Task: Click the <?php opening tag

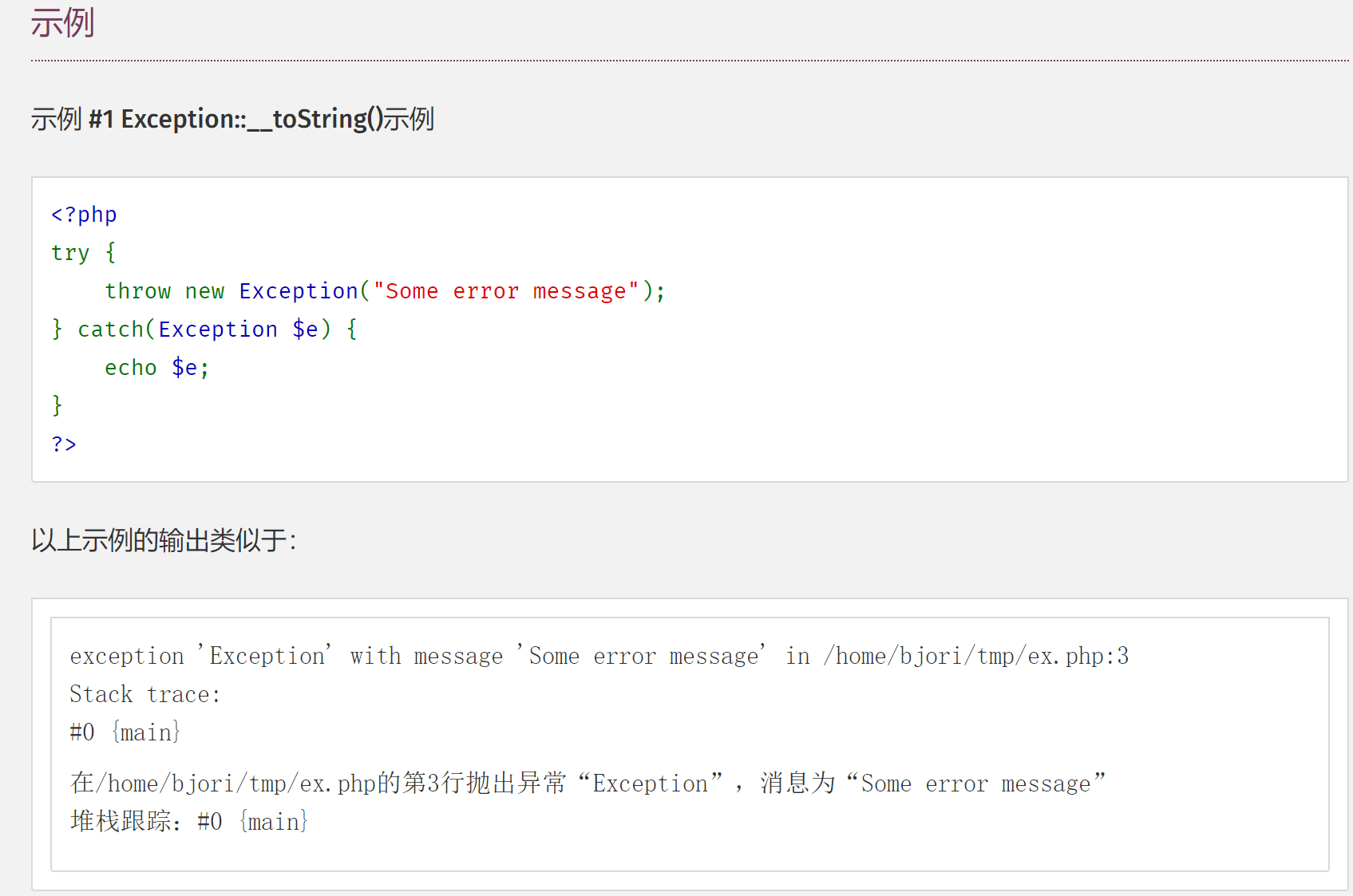Action: point(84,215)
